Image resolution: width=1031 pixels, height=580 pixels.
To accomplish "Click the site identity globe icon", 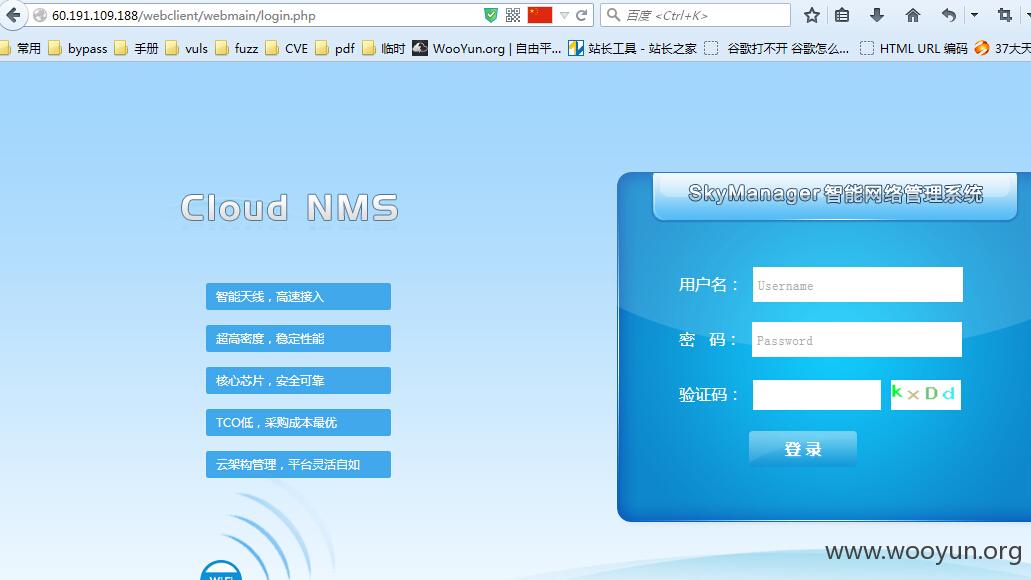I will (x=39, y=15).
